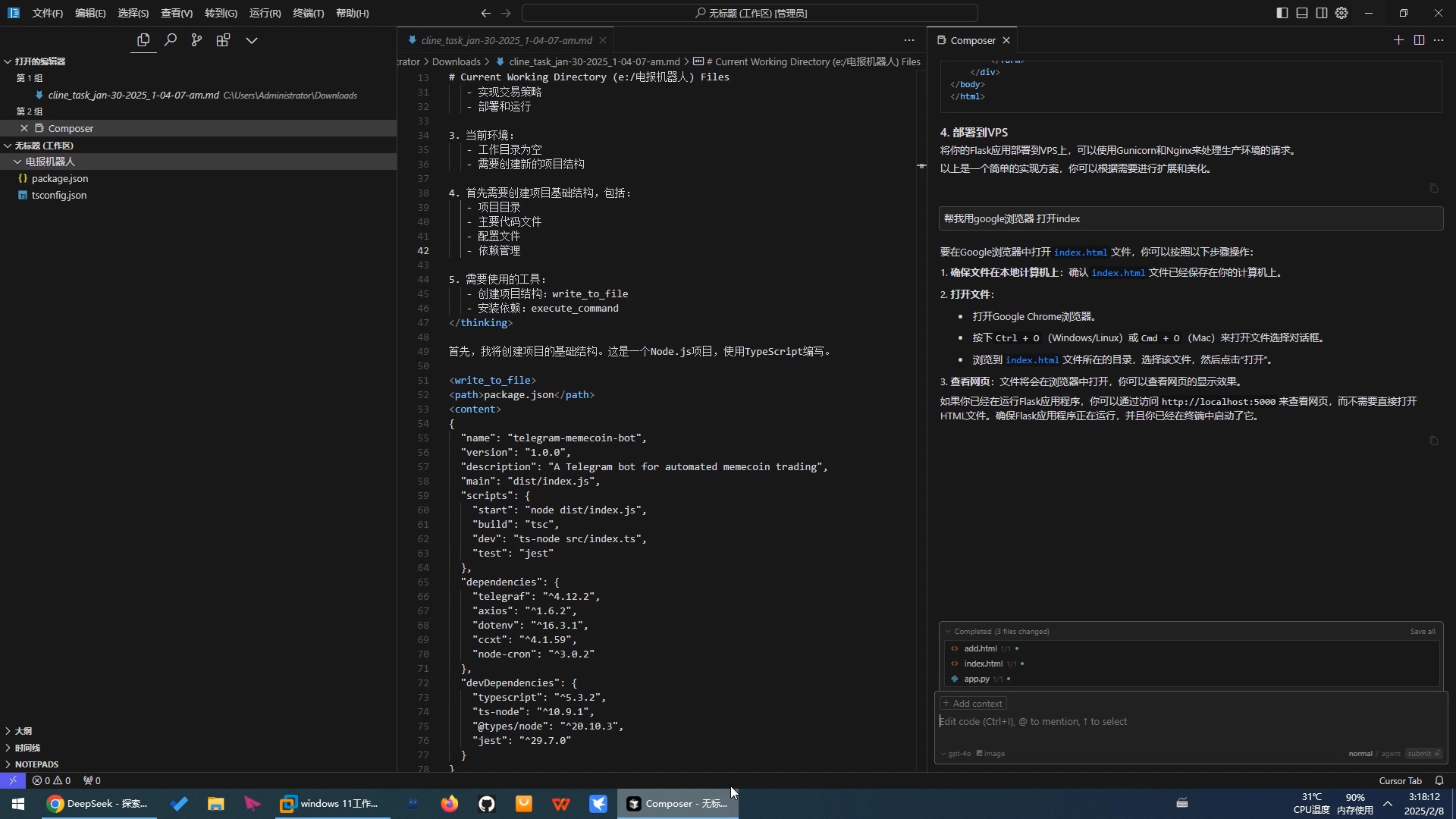Viewport: 1456px width, 819px height.
Task: Open the settings gear in title bar
Action: 1341,13
